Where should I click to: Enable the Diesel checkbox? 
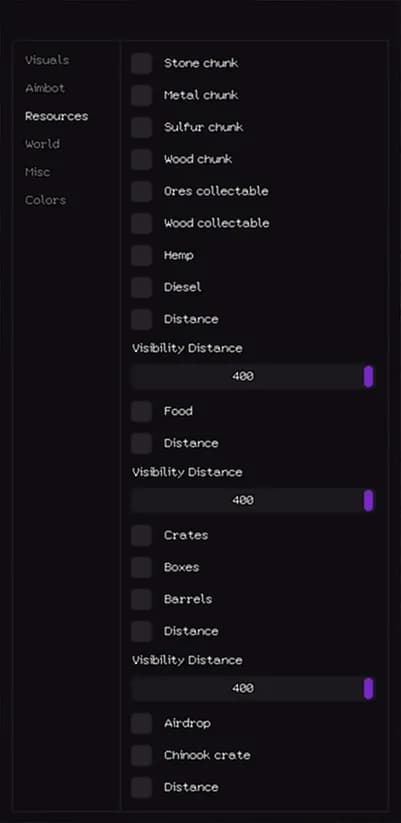(141, 287)
